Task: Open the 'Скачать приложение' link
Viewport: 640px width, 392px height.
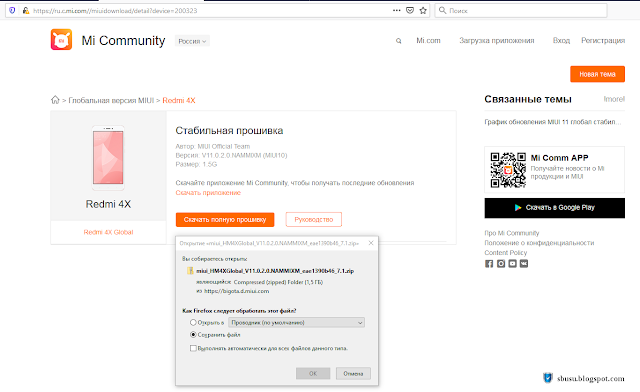Action: tap(208, 193)
